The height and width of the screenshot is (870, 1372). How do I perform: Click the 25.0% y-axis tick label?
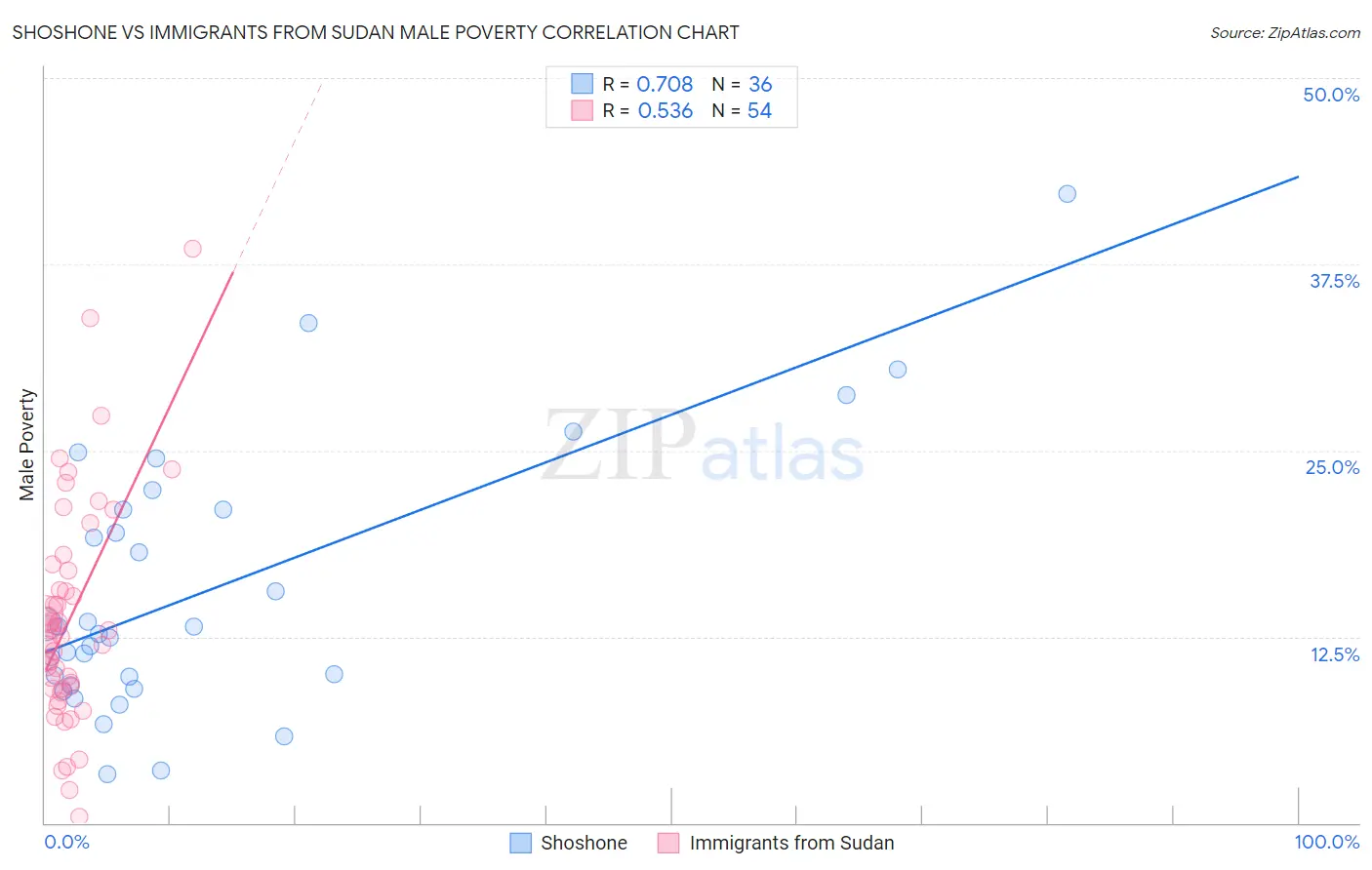pyautogui.click(x=1332, y=467)
